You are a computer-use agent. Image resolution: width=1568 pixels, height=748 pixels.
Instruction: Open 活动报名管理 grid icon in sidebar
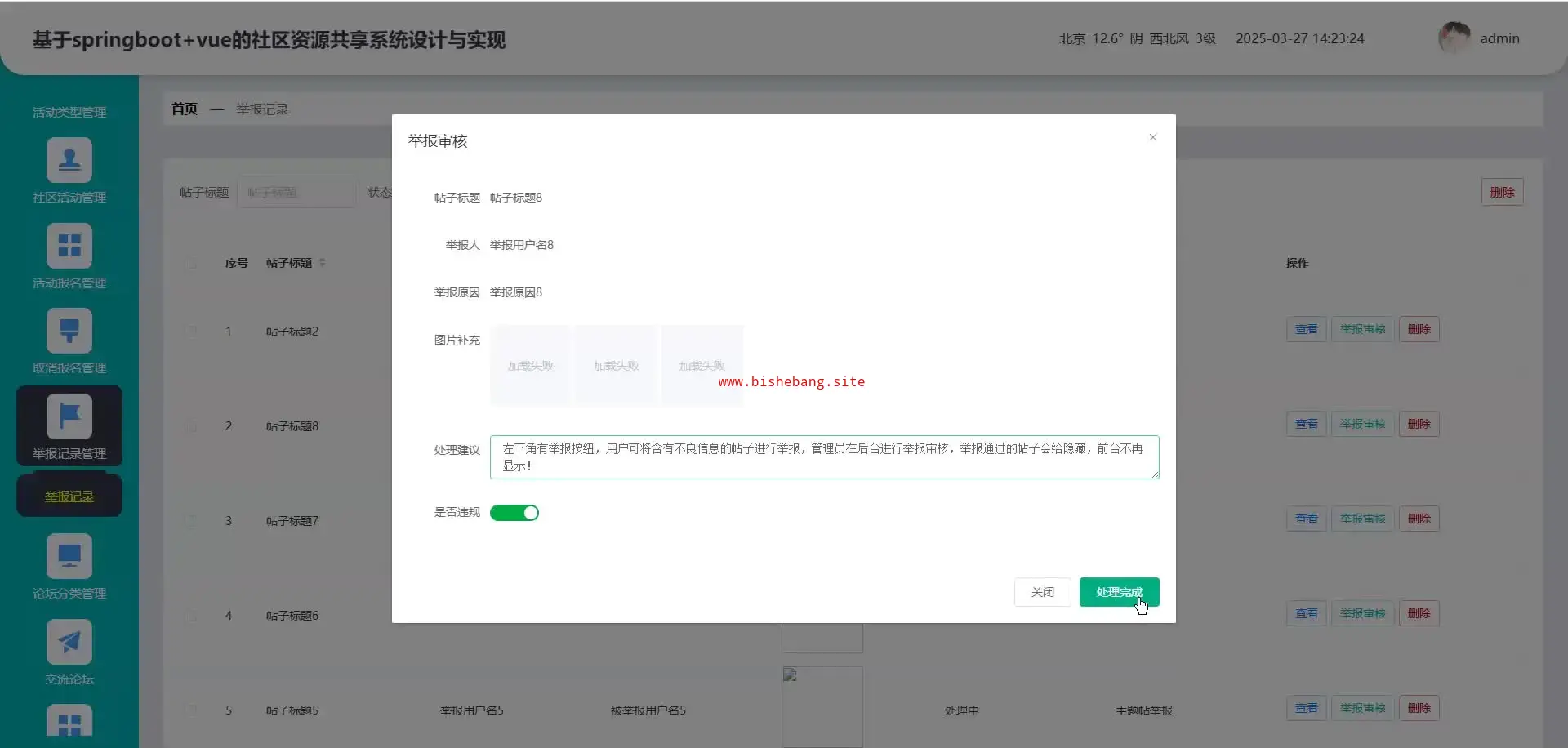pos(69,246)
